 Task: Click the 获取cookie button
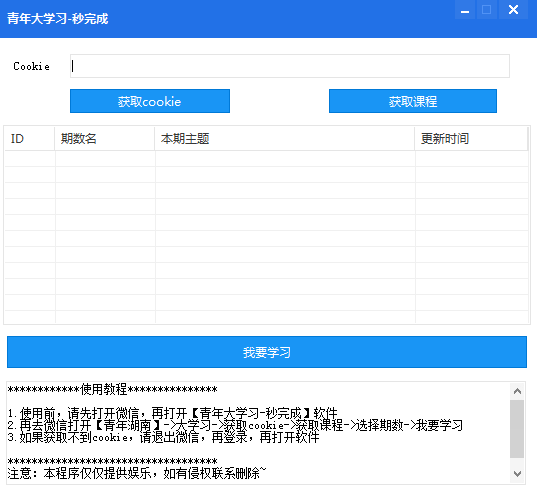coord(150,101)
